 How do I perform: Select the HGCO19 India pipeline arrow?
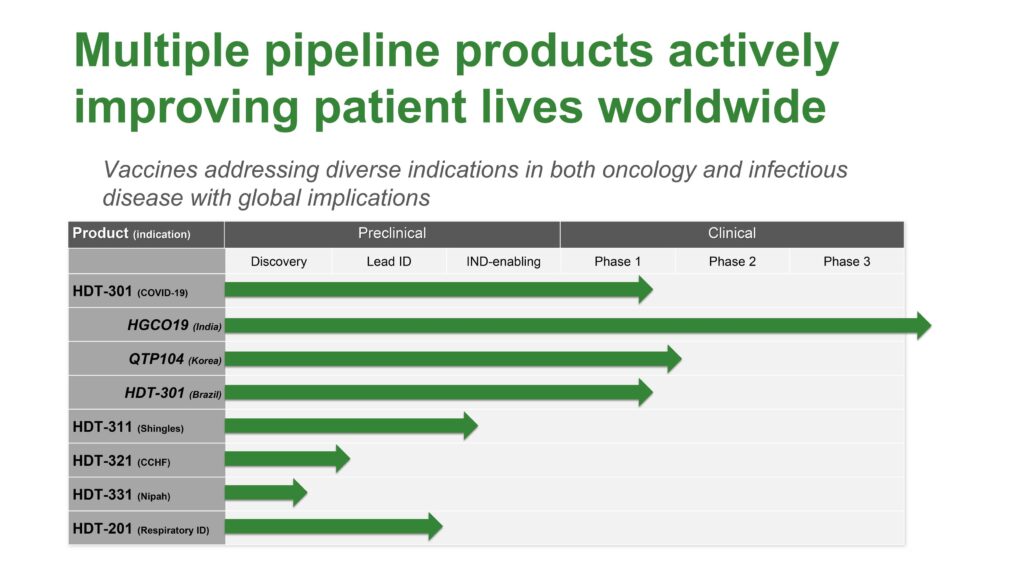pyautogui.click(x=578, y=325)
